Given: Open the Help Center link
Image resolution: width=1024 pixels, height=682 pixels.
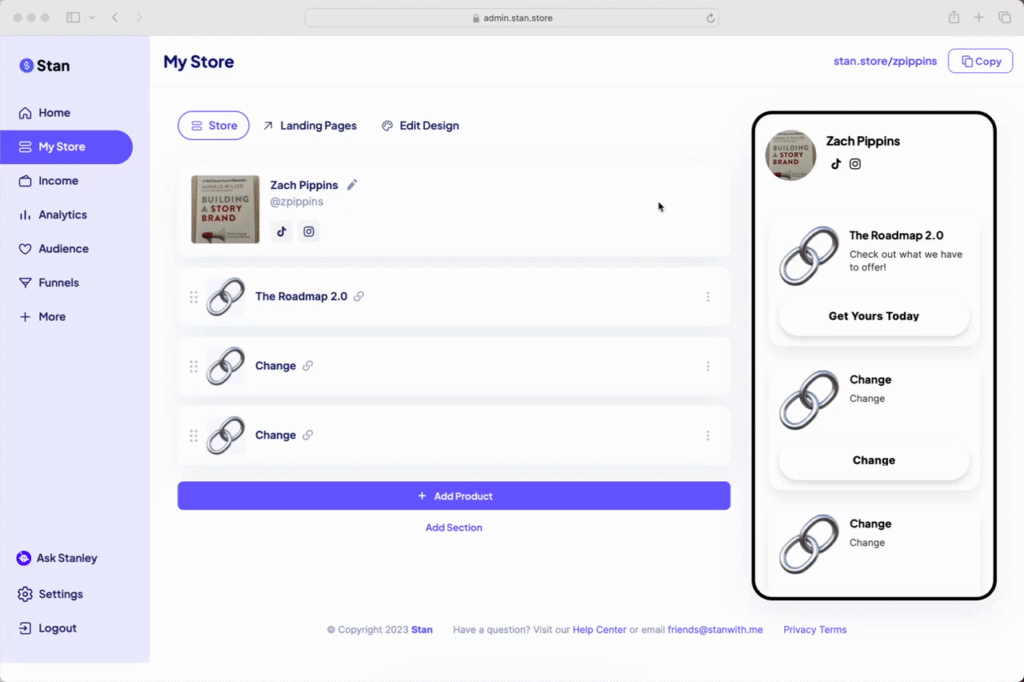Looking at the screenshot, I should pos(599,629).
